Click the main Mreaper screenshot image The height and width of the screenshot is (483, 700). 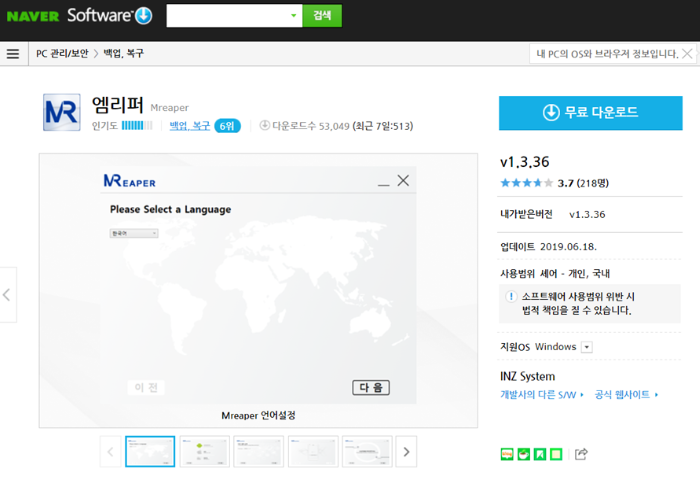(x=258, y=285)
